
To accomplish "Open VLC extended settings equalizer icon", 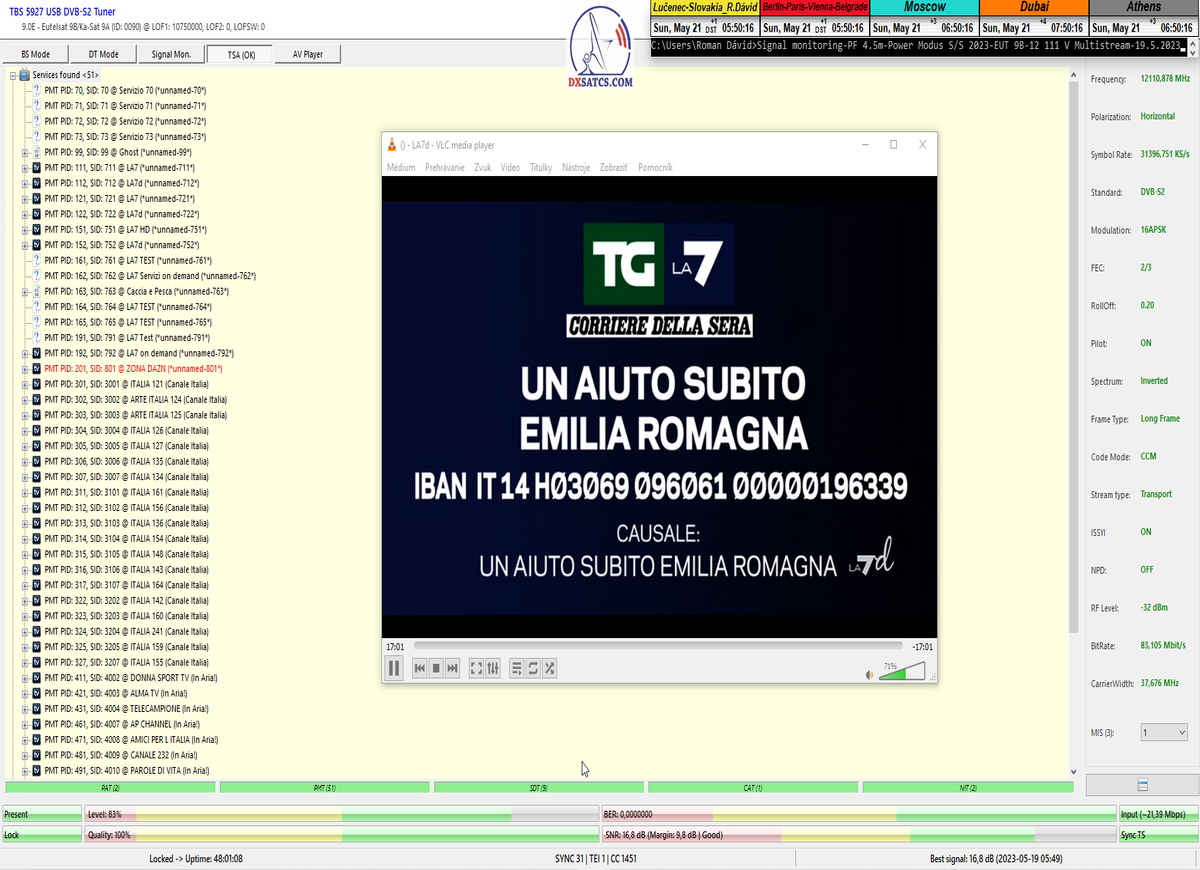I will (x=493, y=668).
